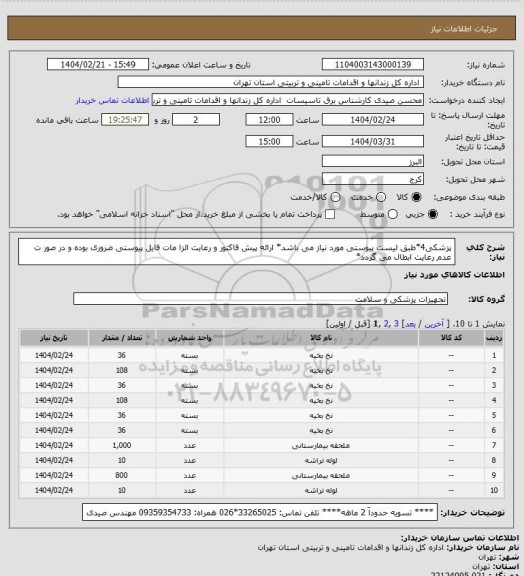The image size is (524, 576).
Task: Click the delivery city field کرج
Action: coord(373,179)
